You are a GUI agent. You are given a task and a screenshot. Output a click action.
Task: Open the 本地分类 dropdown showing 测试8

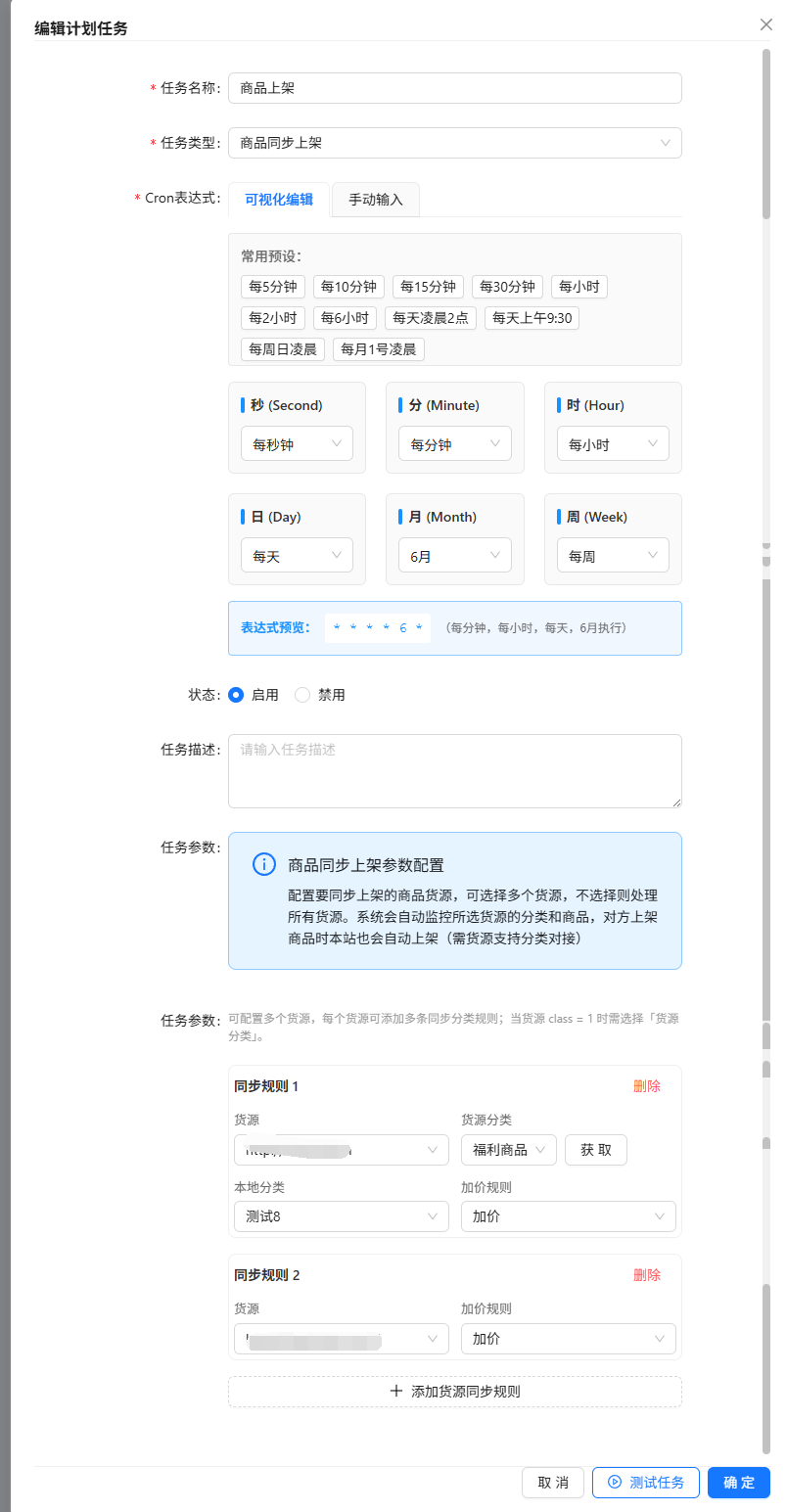(341, 1216)
